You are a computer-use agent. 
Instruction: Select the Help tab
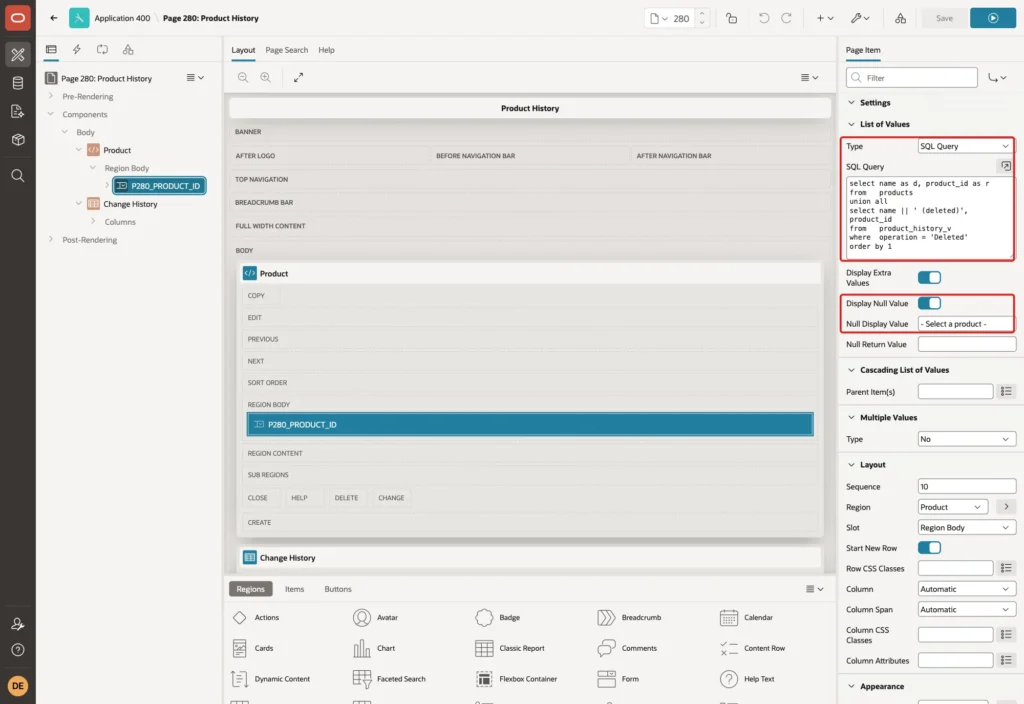click(327, 50)
